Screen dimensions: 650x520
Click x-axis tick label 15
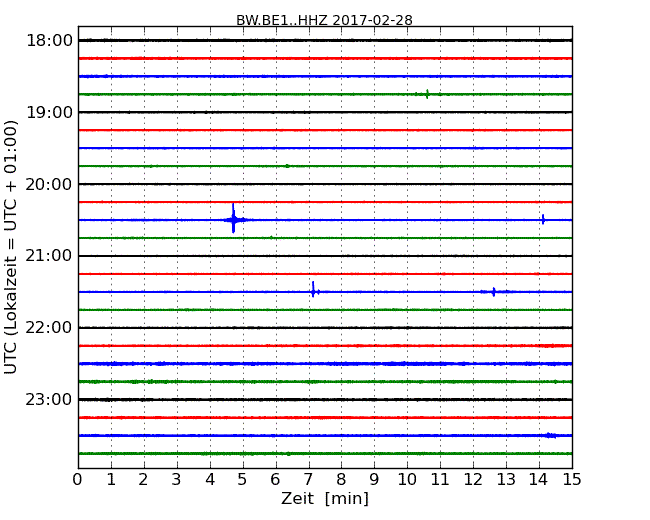[x=572, y=479]
